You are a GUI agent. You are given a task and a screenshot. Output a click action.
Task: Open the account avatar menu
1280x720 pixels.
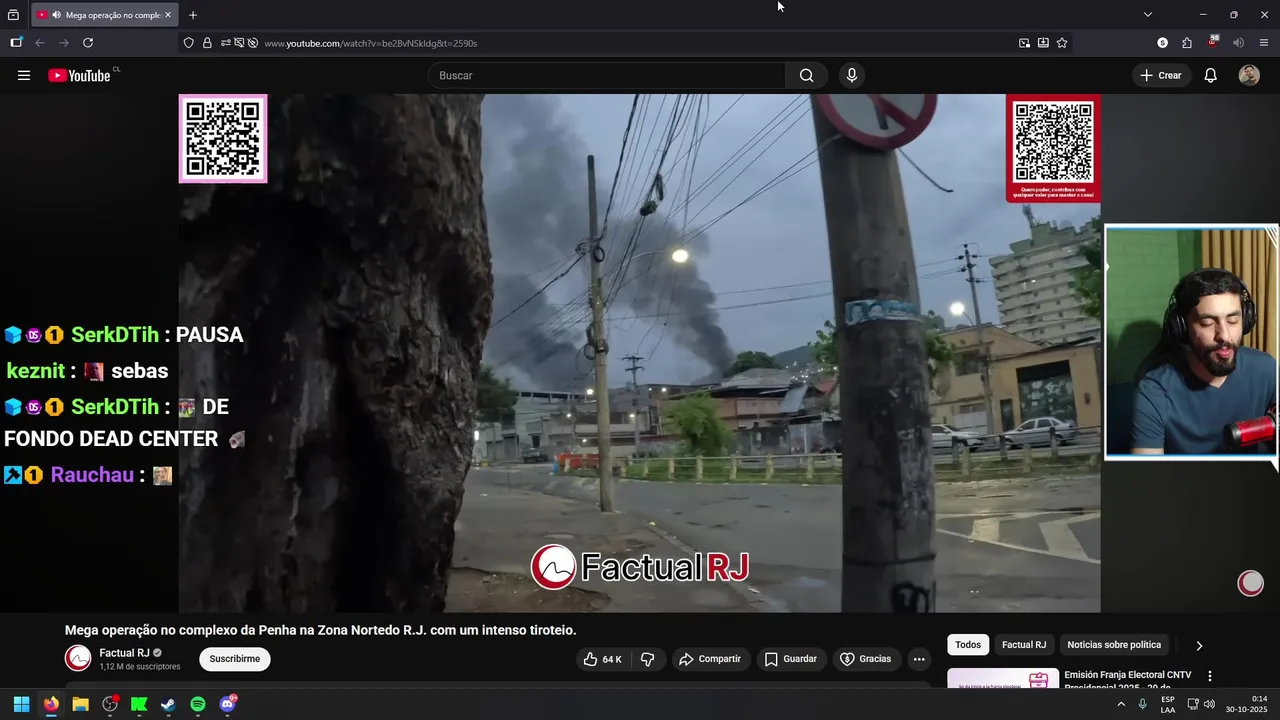[x=1249, y=75]
